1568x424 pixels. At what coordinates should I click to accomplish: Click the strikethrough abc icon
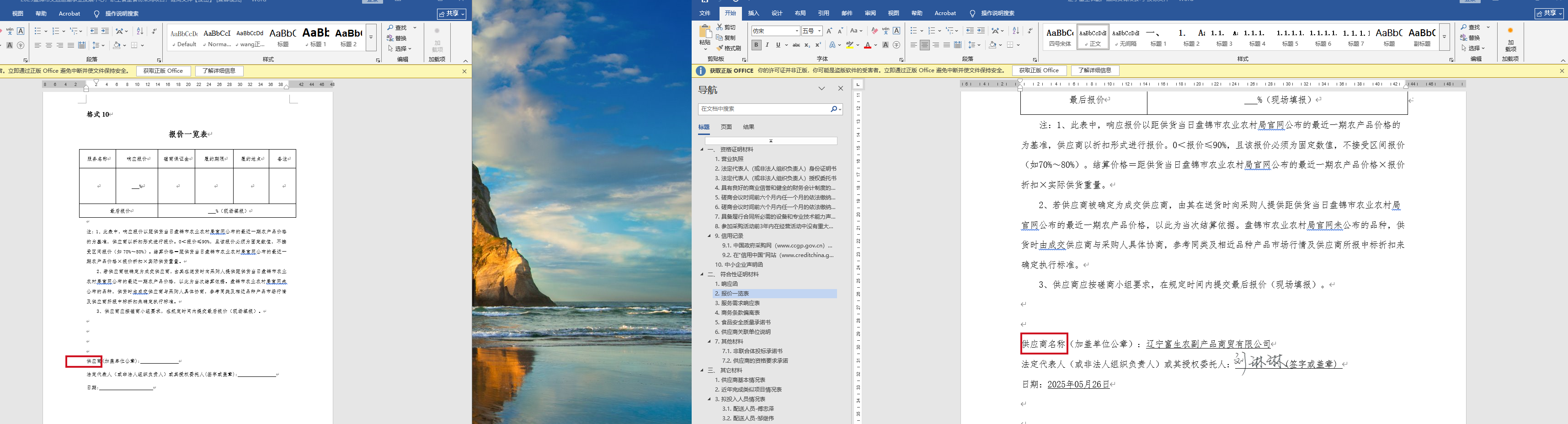pos(796,45)
